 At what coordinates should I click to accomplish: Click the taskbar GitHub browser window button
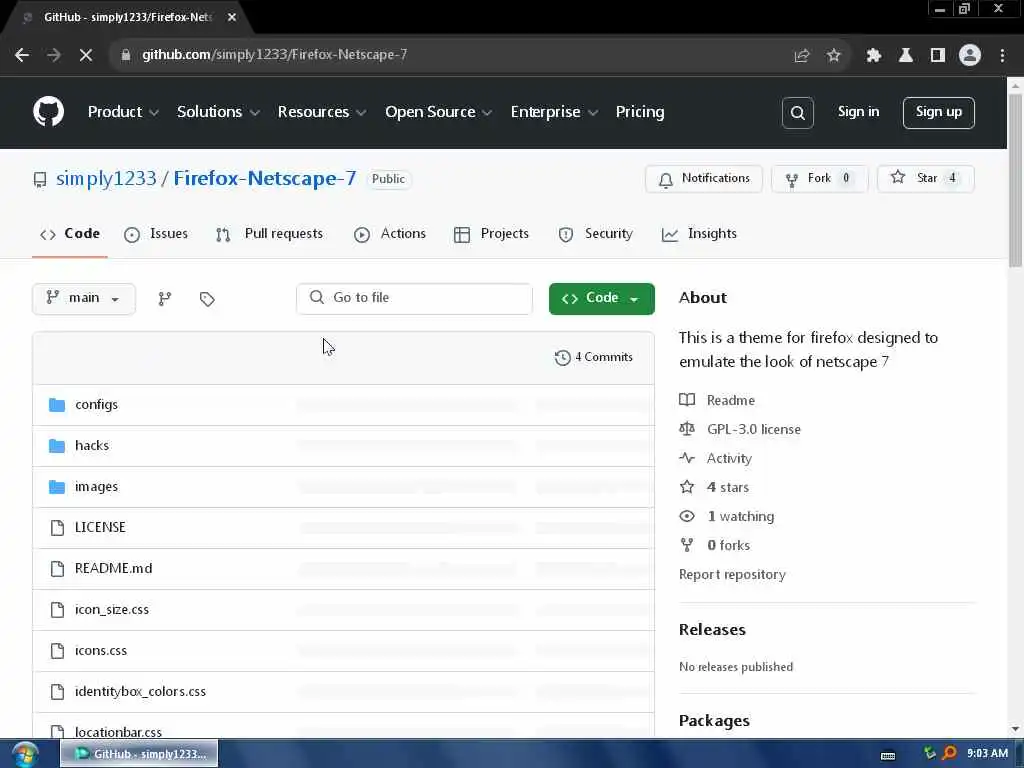(139, 754)
